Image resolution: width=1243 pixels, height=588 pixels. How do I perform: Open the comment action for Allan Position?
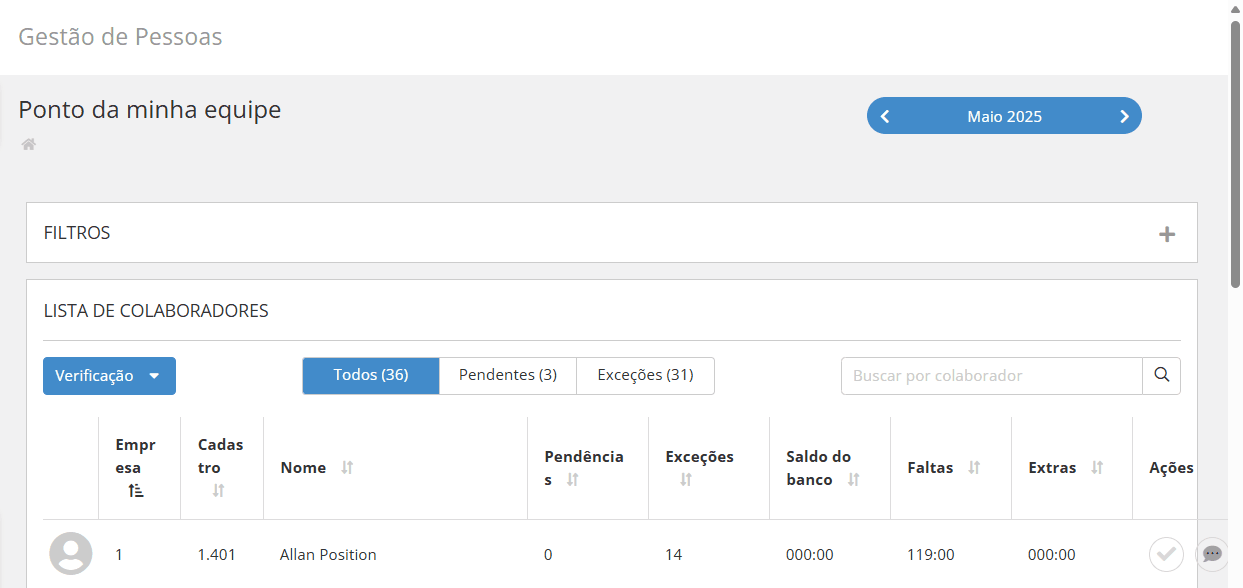(x=1211, y=553)
